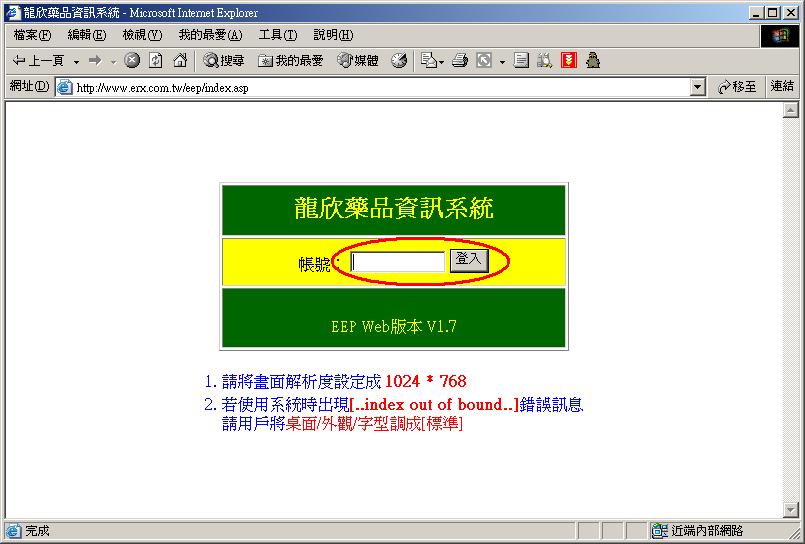This screenshot has width=805, height=544.
Task: Click the 近端內部網路 zone indicator
Action: click(x=707, y=531)
